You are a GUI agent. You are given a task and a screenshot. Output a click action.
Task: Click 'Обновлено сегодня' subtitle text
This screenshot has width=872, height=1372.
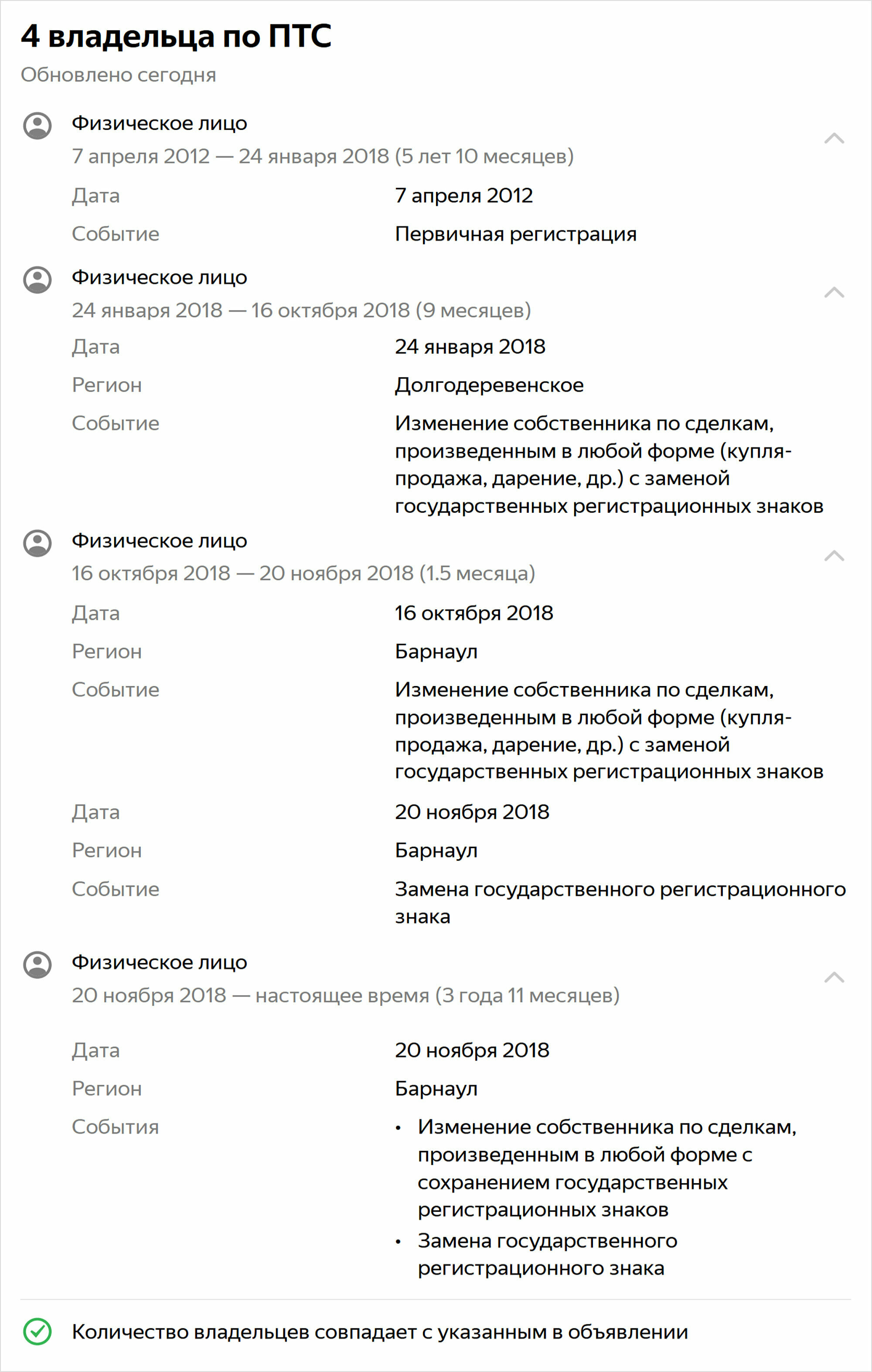(119, 75)
